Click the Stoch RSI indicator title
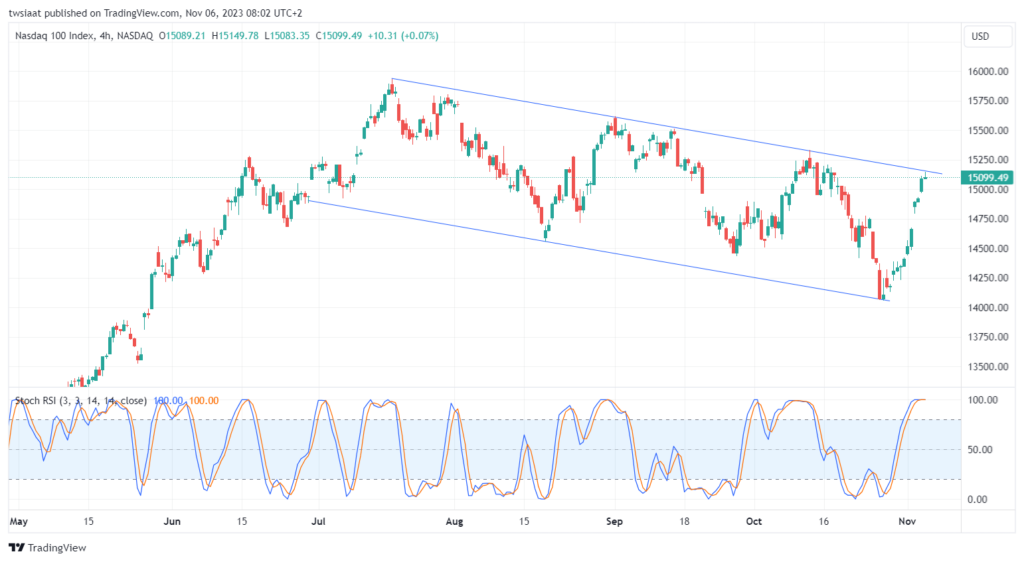 (81, 401)
